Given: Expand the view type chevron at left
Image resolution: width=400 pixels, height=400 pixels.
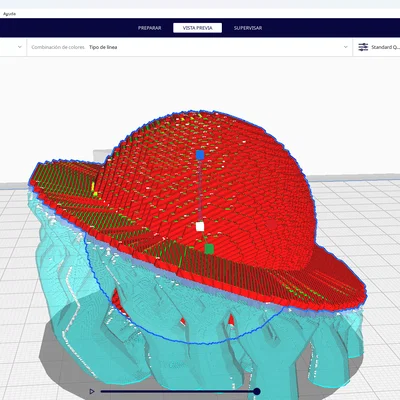Looking at the screenshot, I should 20,47.
